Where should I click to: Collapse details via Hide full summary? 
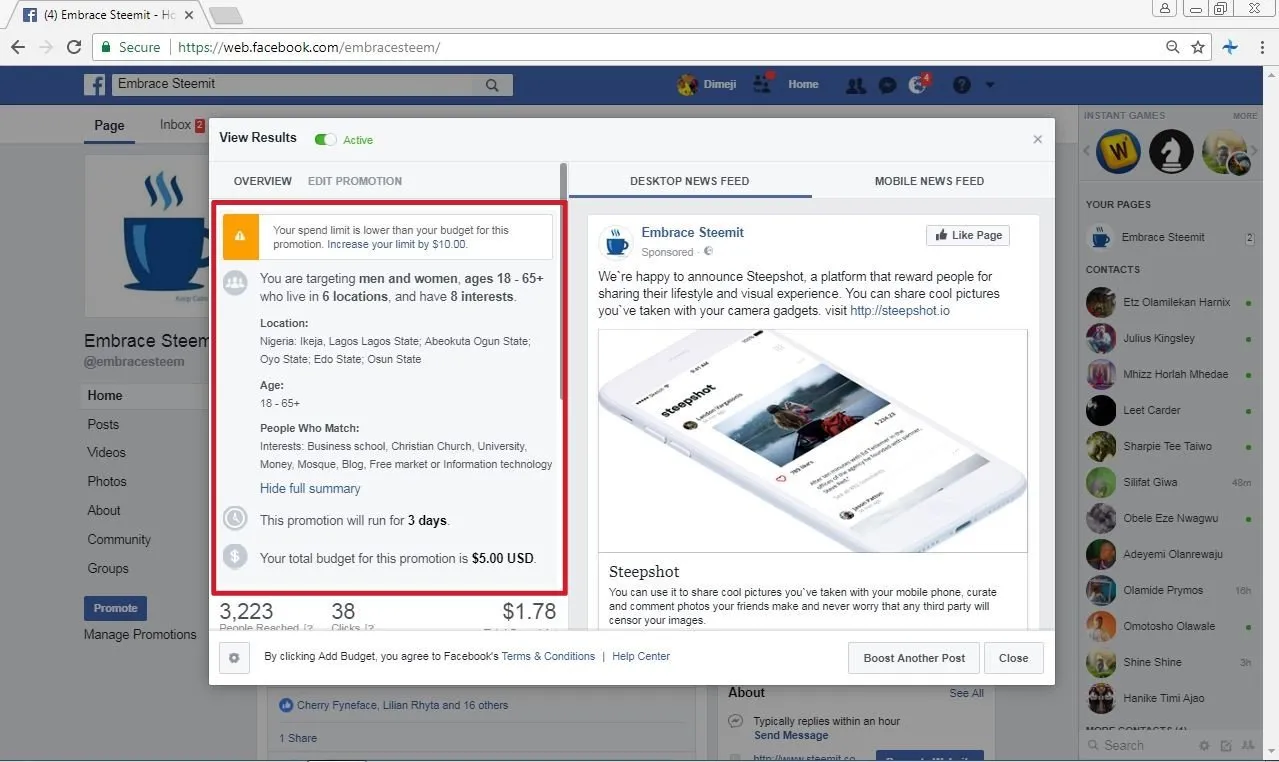[x=310, y=489]
